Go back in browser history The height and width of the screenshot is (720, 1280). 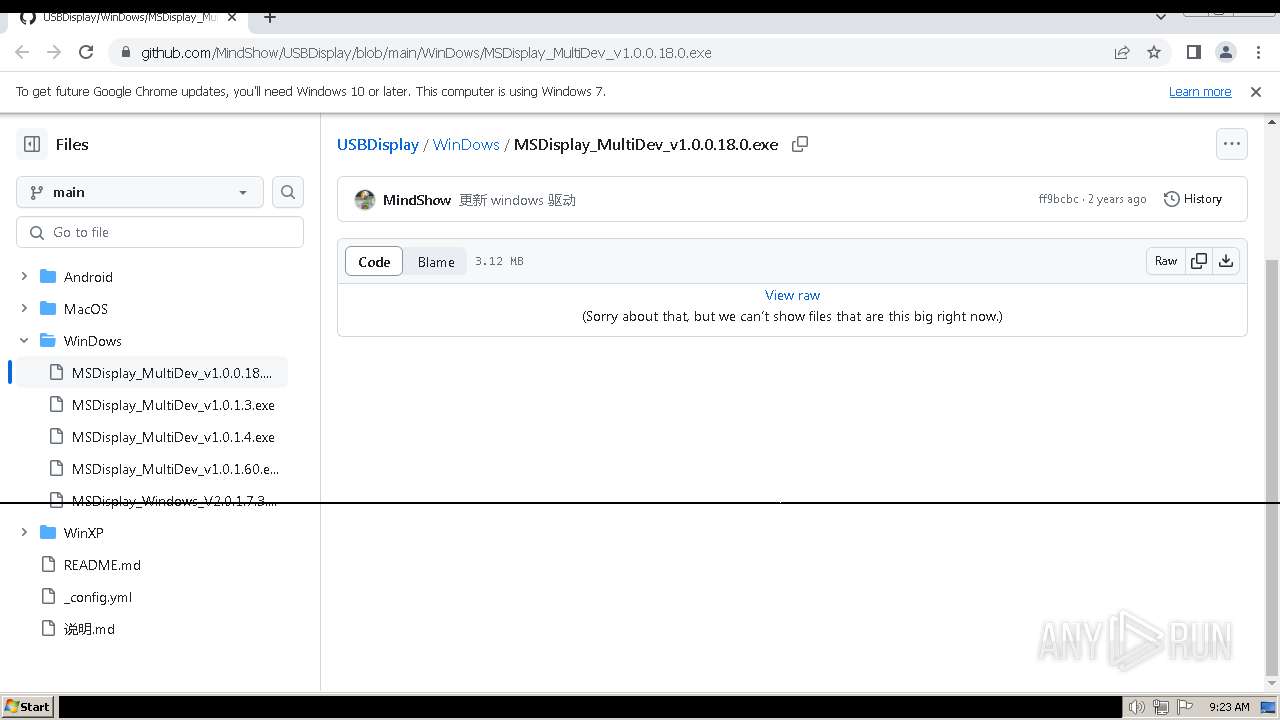click(22, 52)
